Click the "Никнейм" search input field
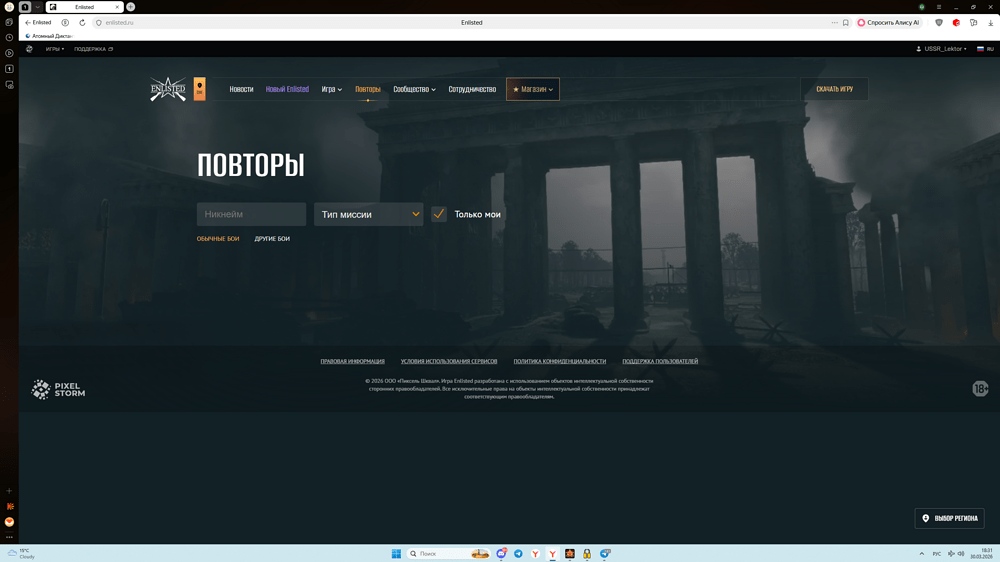 click(251, 214)
